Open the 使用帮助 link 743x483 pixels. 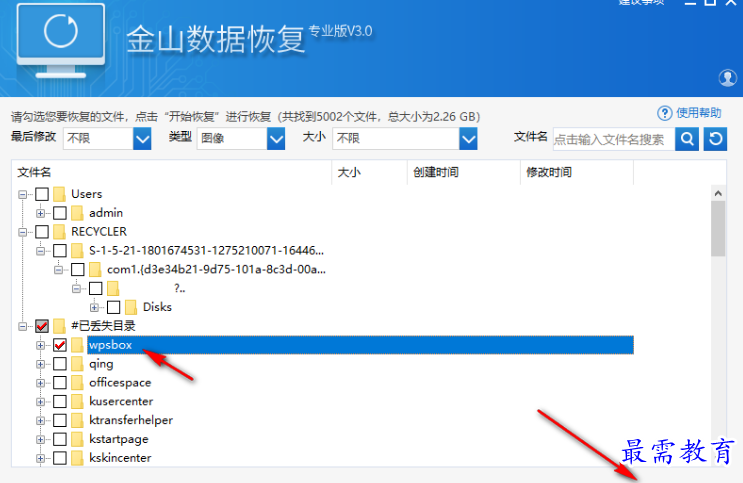[x=698, y=113]
